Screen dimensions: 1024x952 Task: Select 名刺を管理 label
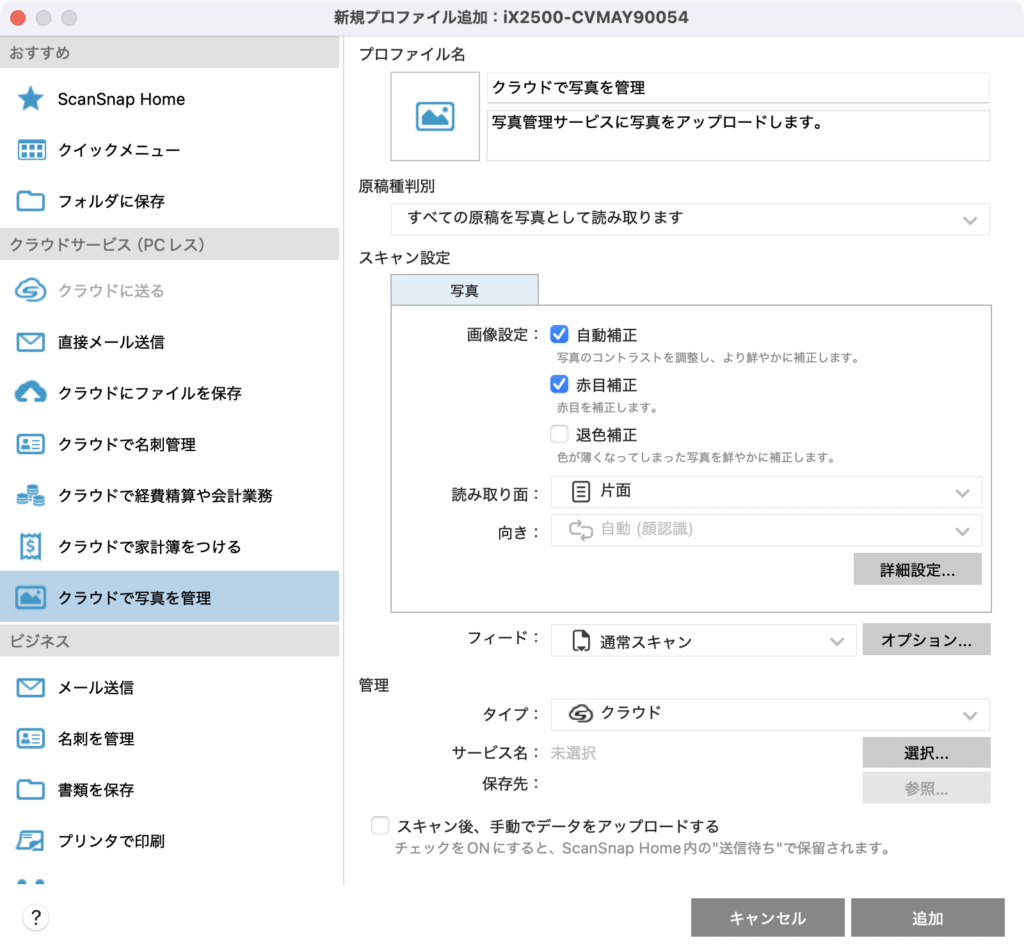pyautogui.click(x=96, y=738)
